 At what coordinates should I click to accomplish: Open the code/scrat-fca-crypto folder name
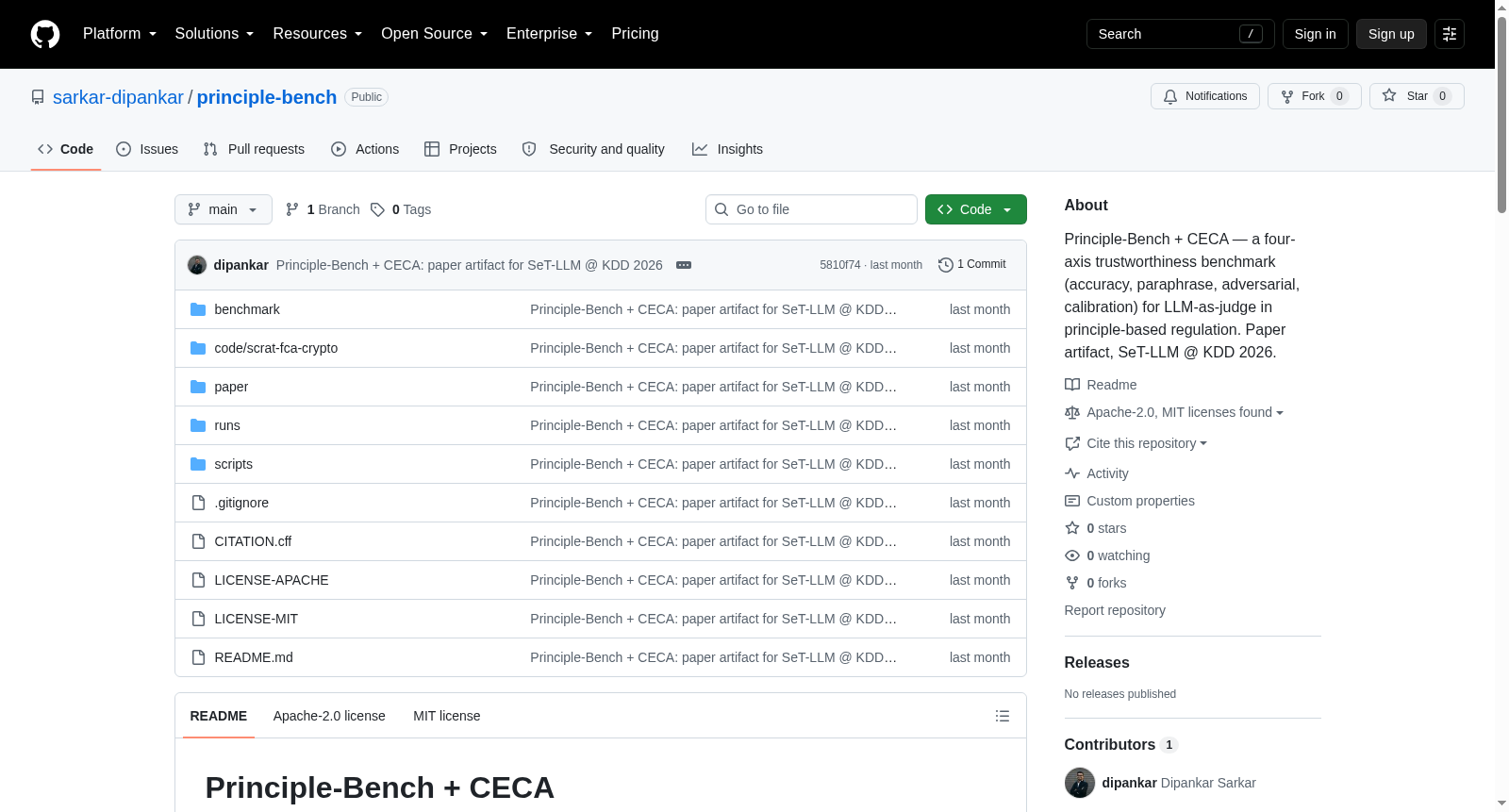276,348
